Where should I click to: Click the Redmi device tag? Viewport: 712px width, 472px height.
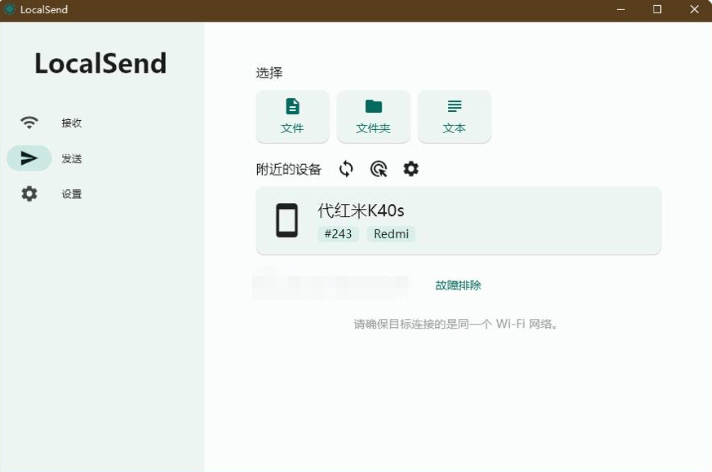(391, 234)
